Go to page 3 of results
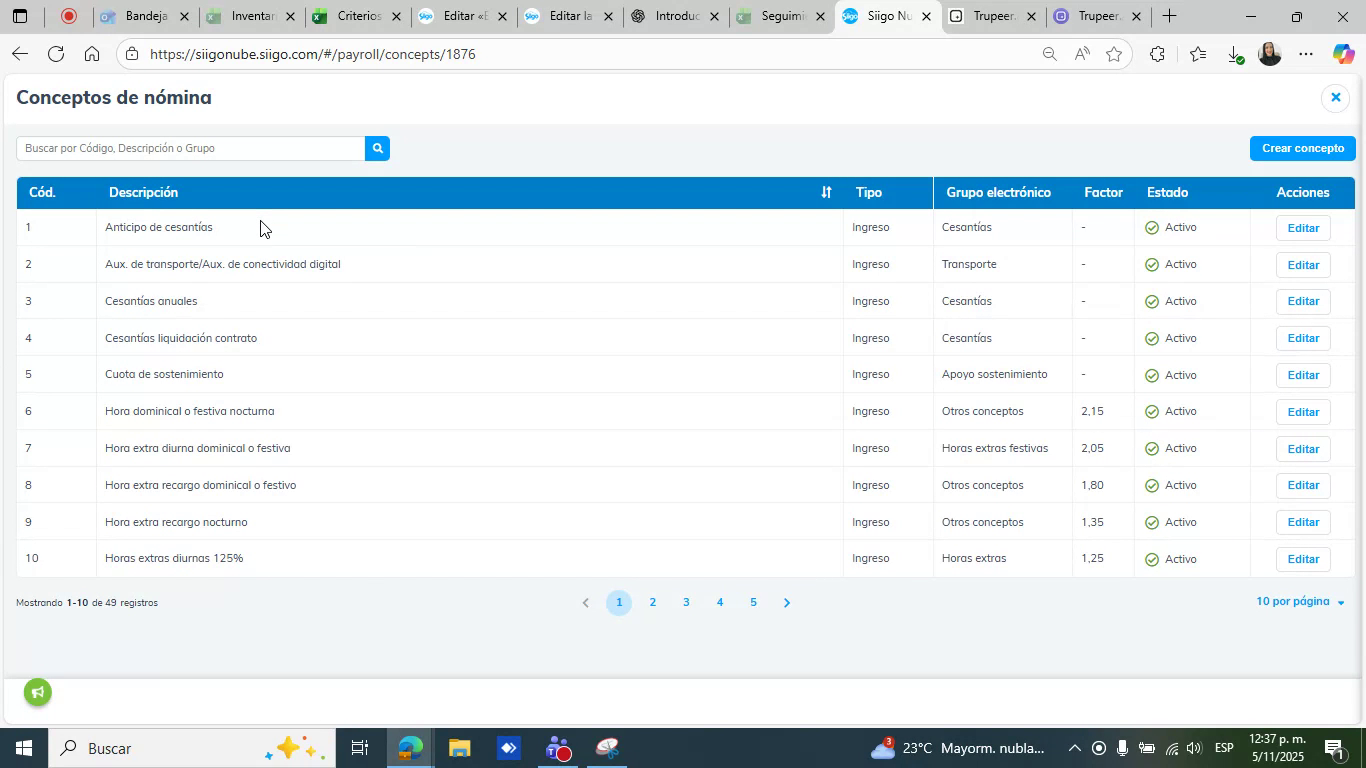 click(686, 603)
